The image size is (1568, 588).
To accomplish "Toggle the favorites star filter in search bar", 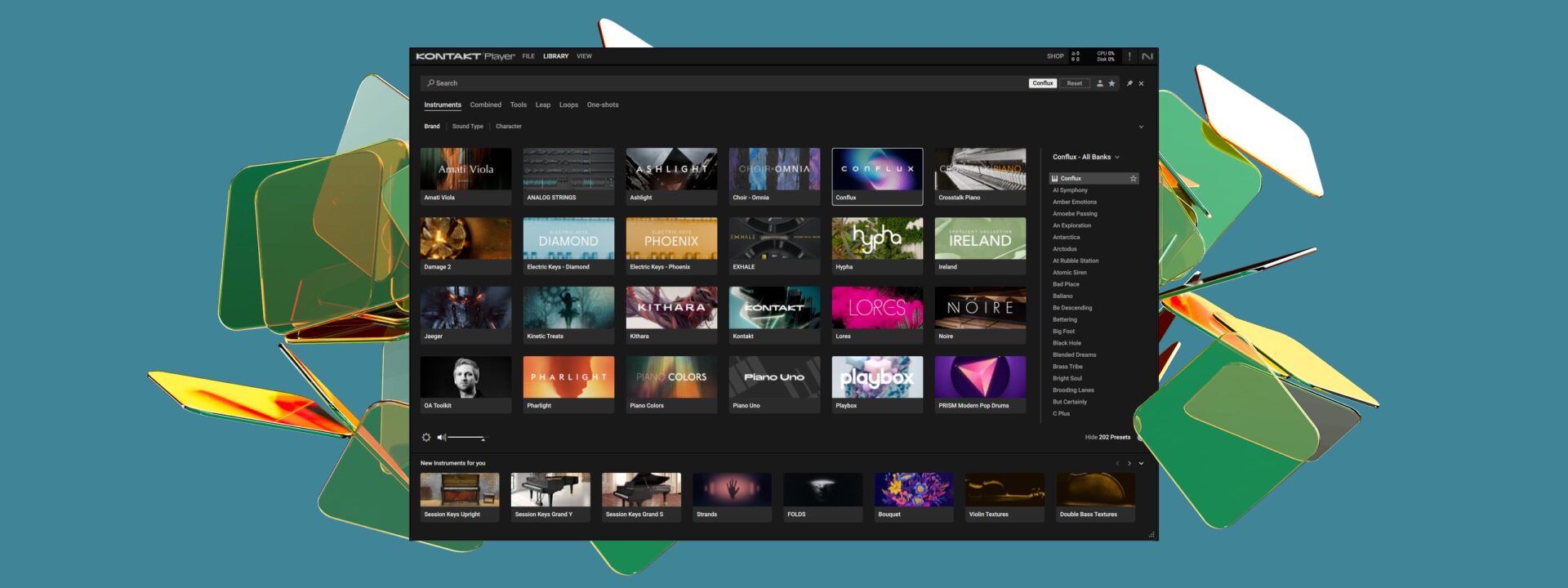I will (x=1111, y=83).
